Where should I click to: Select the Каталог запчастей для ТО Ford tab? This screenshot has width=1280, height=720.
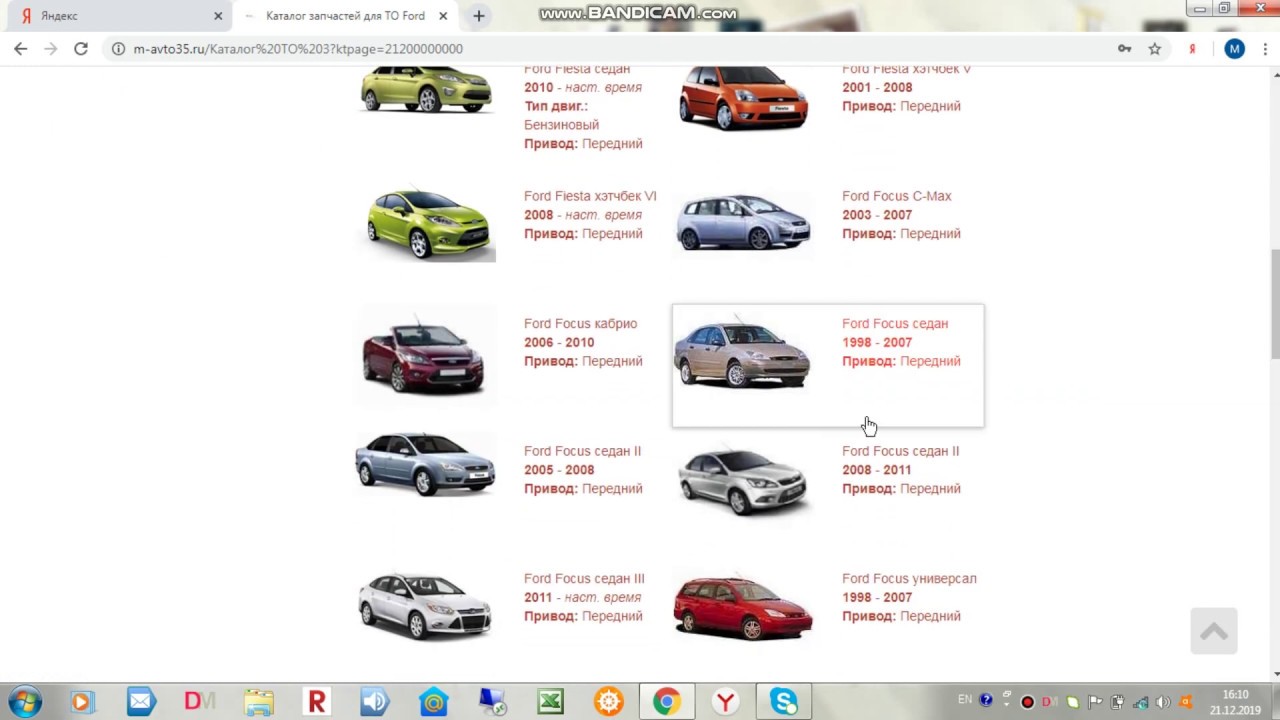click(345, 16)
